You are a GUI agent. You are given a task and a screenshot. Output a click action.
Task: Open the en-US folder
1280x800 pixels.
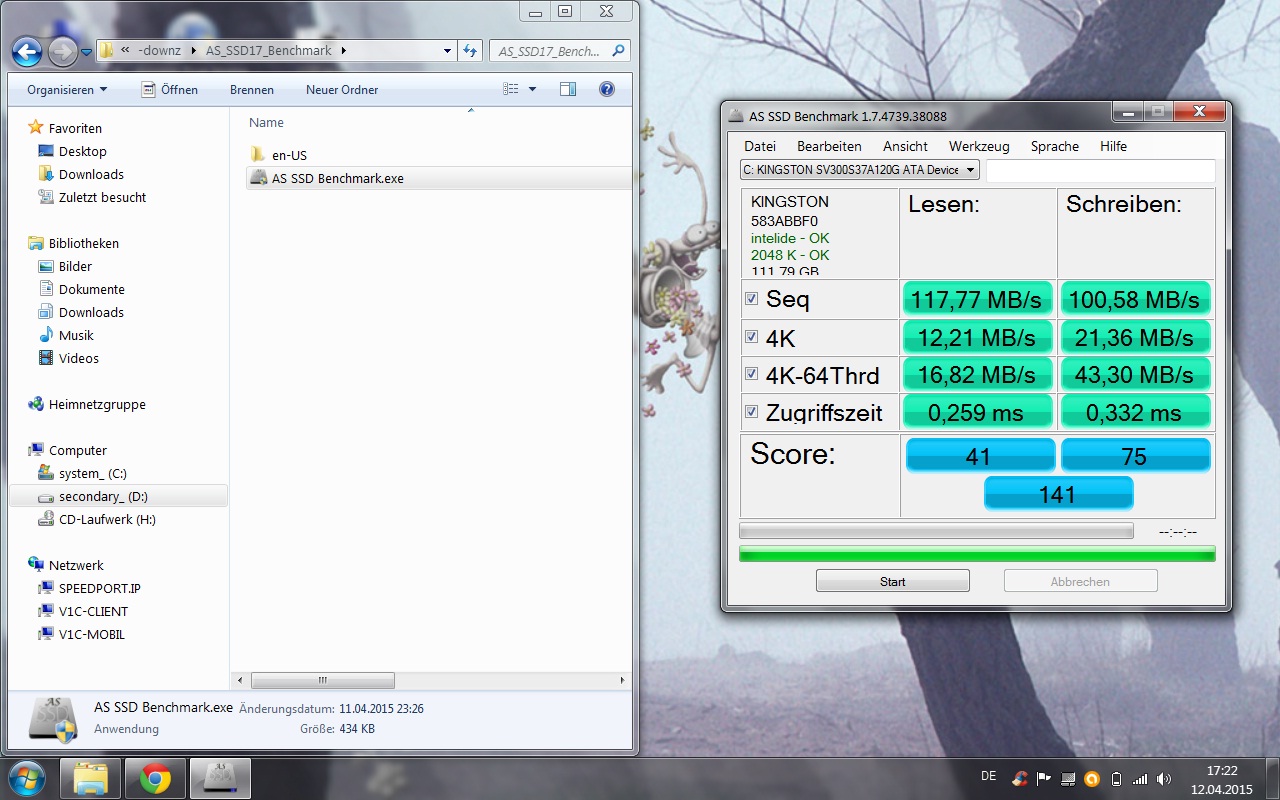click(289, 155)
